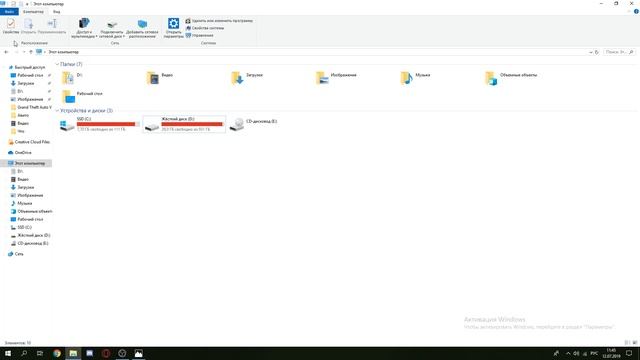The width and height of the screenshot is (640, 360).
Task: Open the File (Файл) ribbon tab
Action: pyautogui.click(x=9, y=12)
